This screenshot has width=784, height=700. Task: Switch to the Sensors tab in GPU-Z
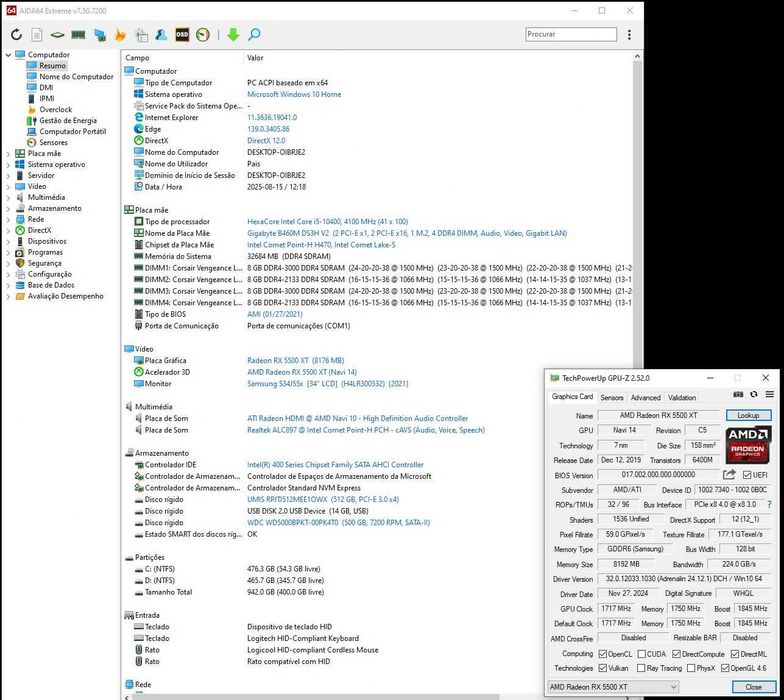point(612,398)
